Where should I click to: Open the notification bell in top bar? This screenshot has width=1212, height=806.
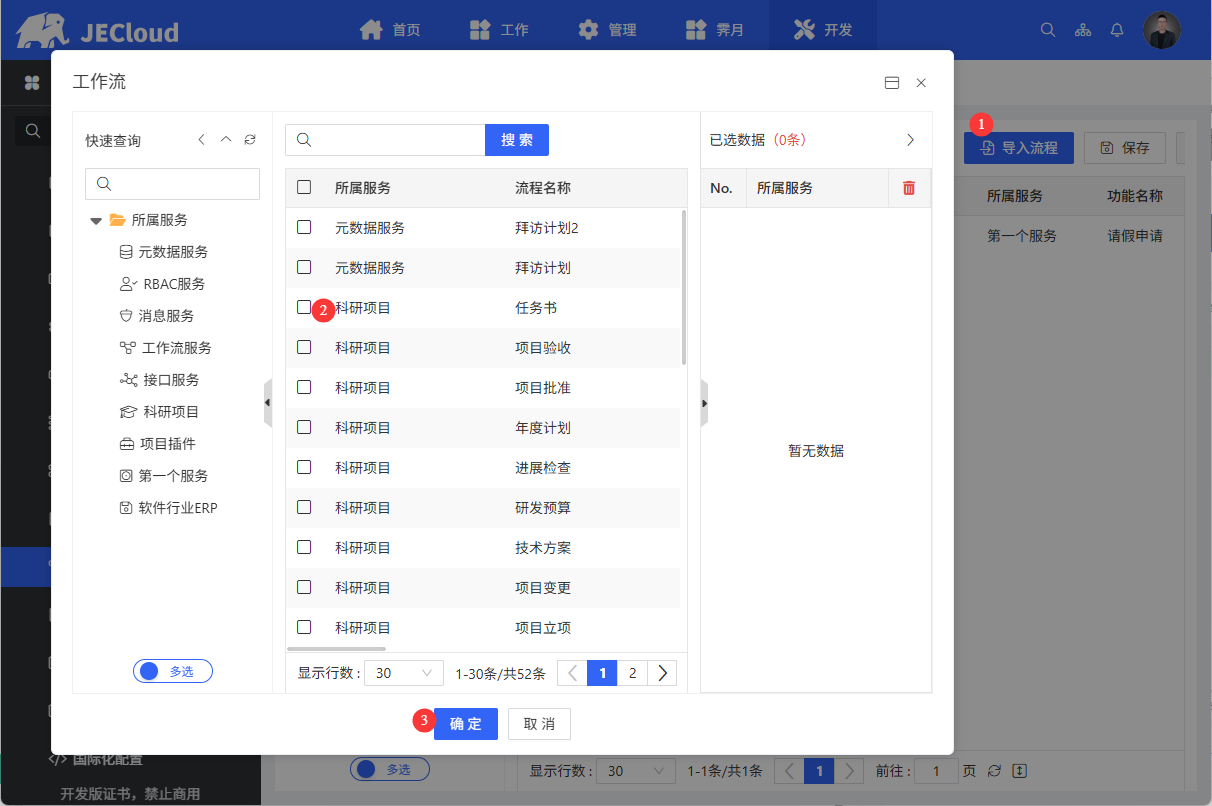pos(1118,30)
